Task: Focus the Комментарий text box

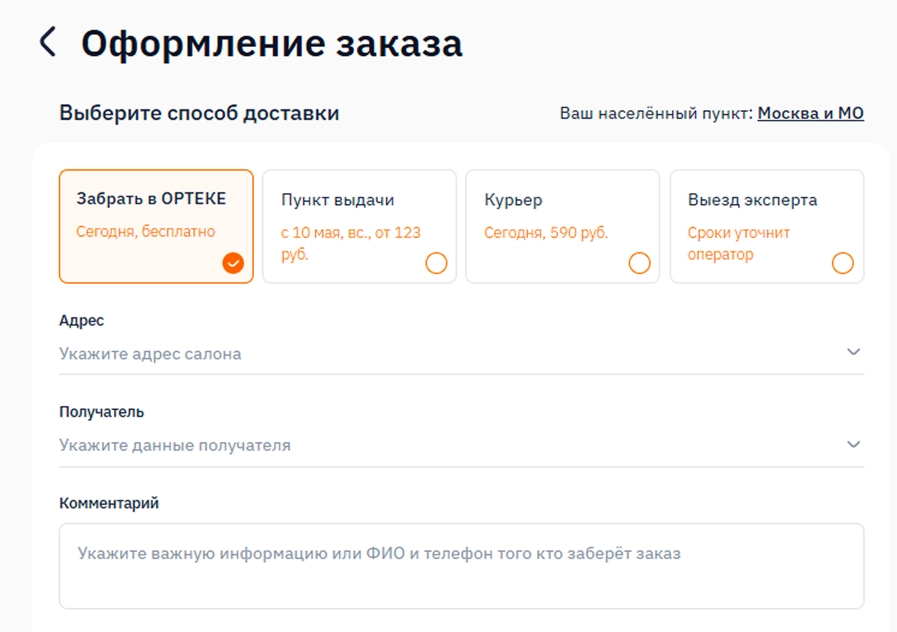Action: point(461,566)
